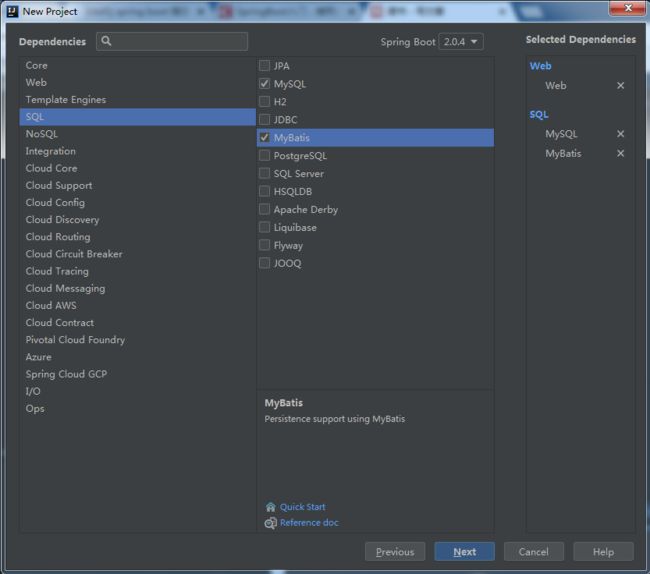Remove Web from selected dependencies
This screenshot has height=574, width=650.
(x=620, y=85)
